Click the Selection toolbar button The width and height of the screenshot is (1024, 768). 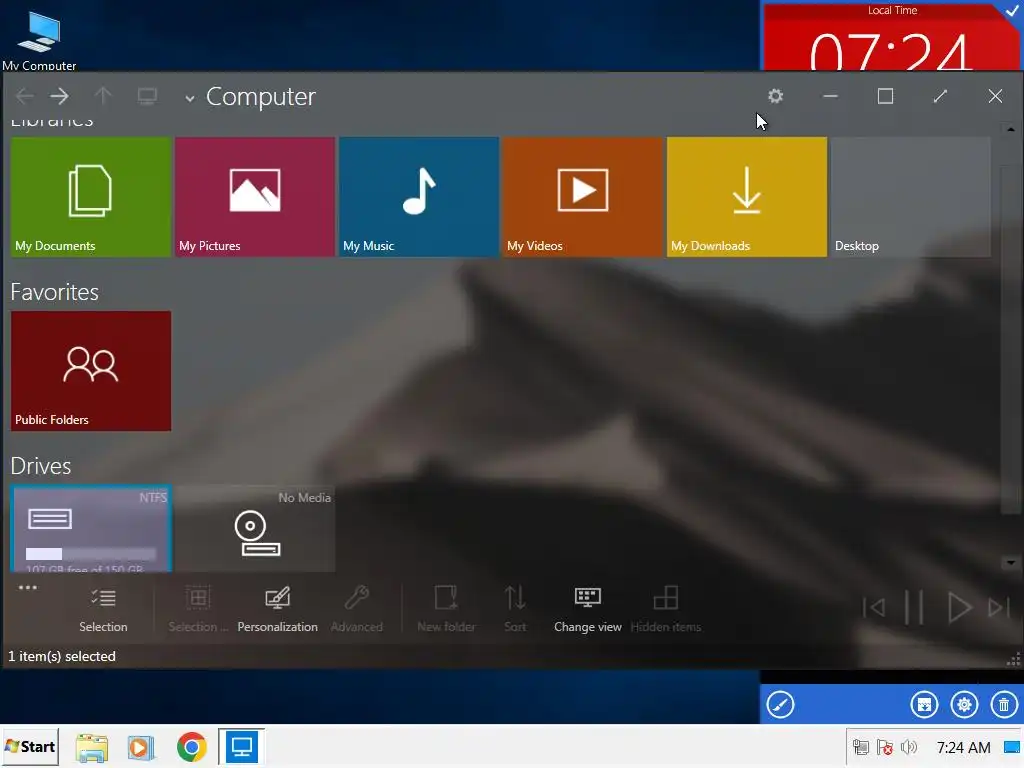[103, 609]
